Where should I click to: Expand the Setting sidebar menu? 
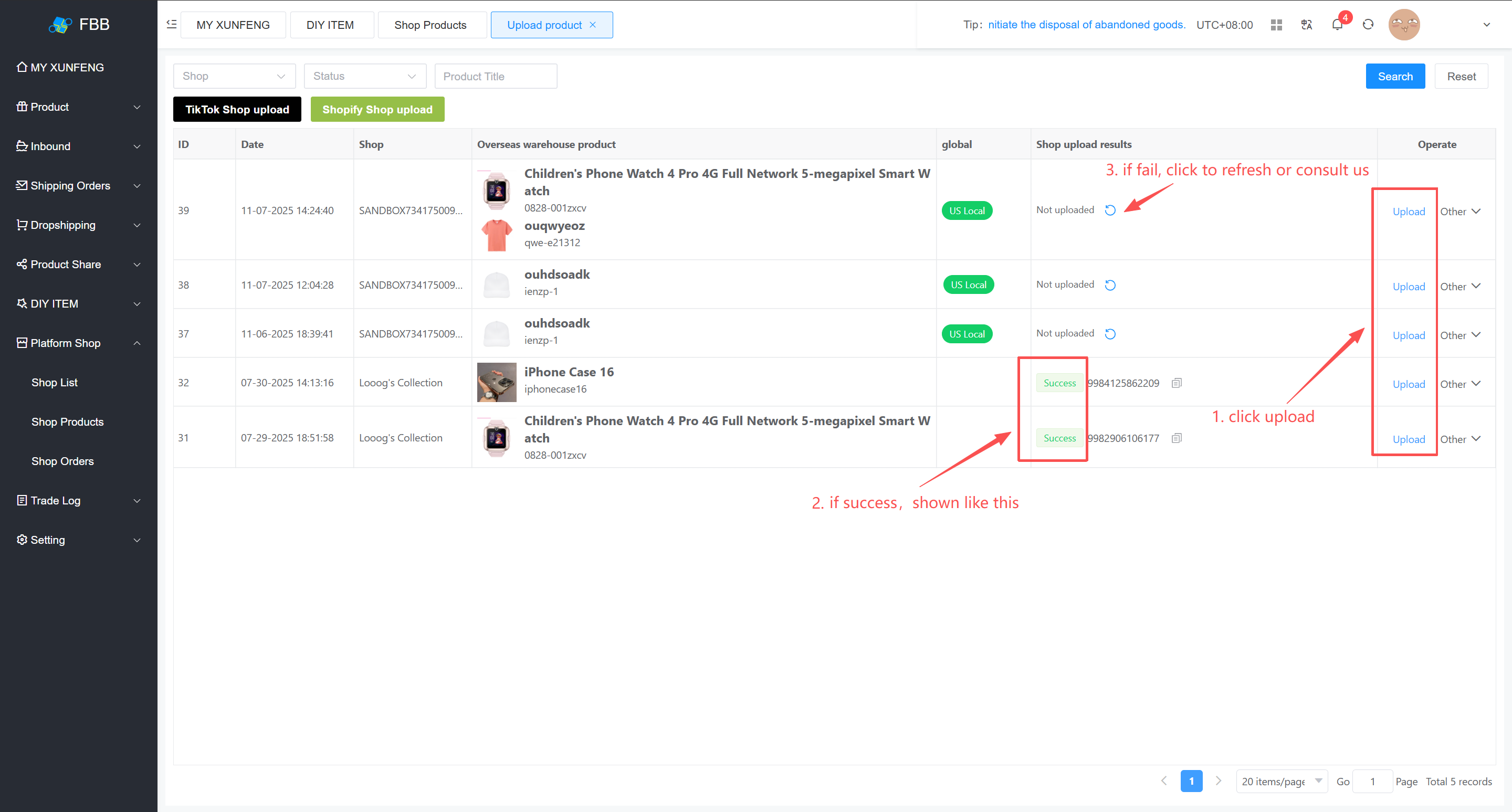pyautogui.click(x=79, y=540)
